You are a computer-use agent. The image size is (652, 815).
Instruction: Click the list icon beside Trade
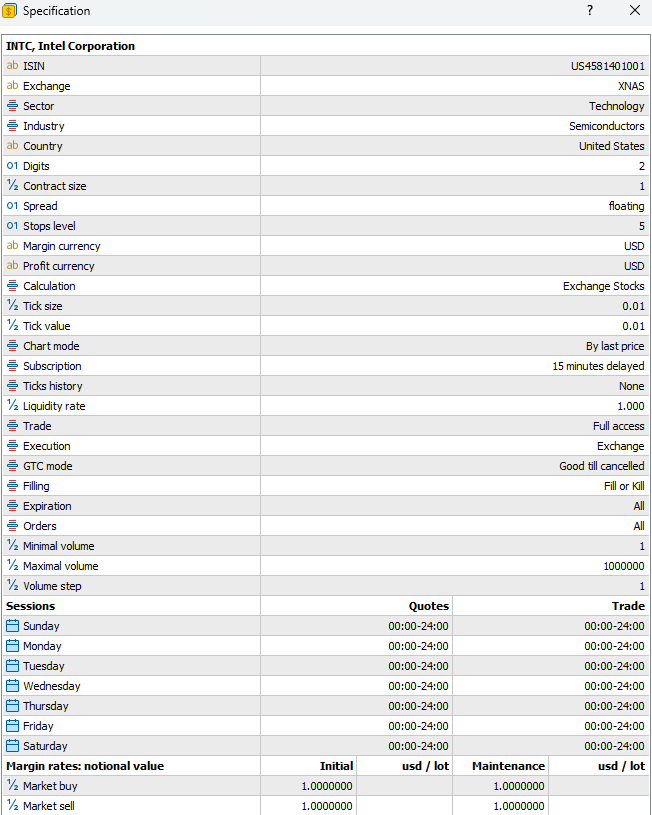coord(12,426)
